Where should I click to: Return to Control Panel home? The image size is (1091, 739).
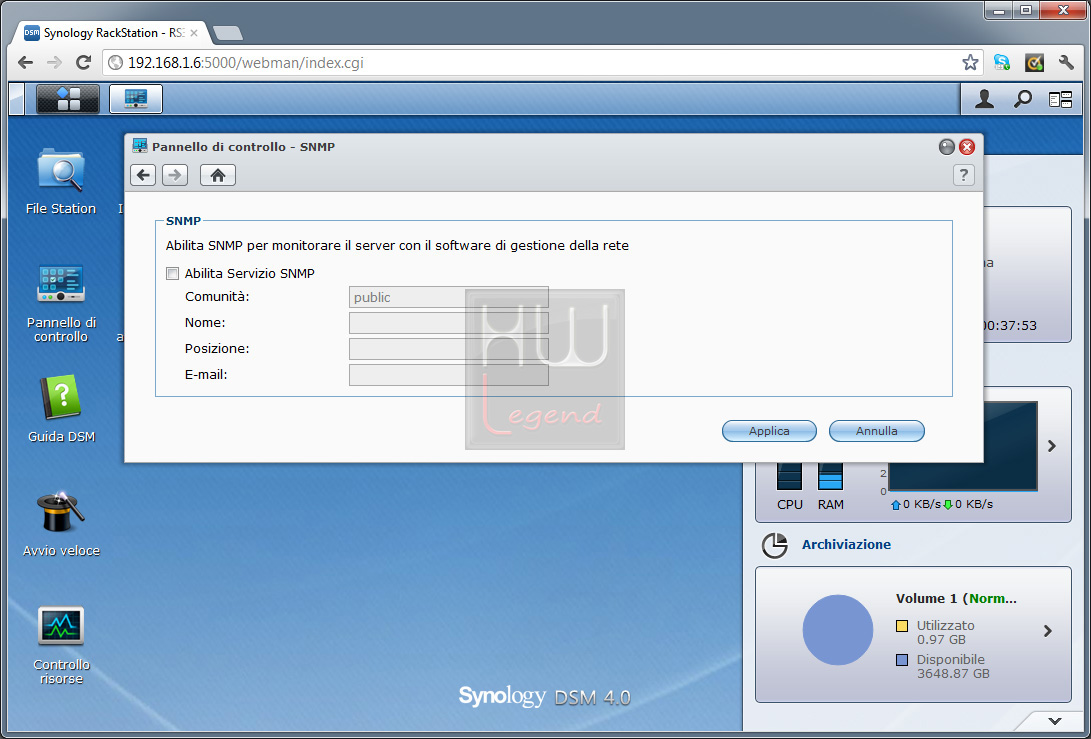tap(218, 175)
